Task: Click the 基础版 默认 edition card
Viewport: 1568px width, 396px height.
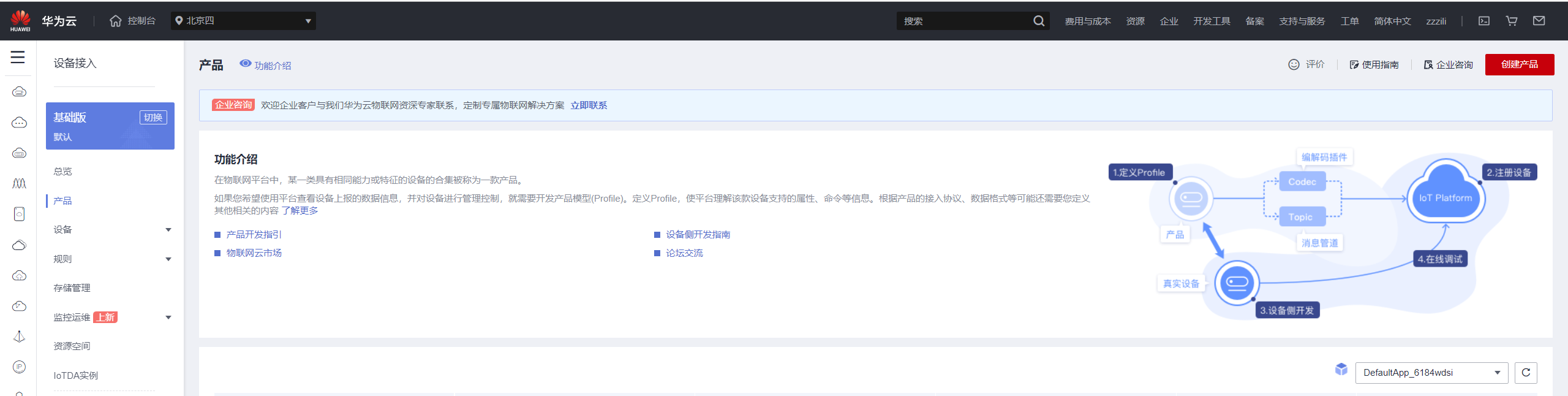Action: (x=110, y=126)
